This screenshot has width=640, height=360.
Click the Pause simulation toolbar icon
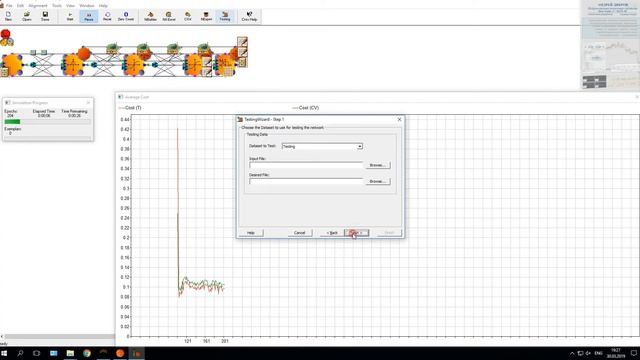pyautogui.click(x=89, y=16)
